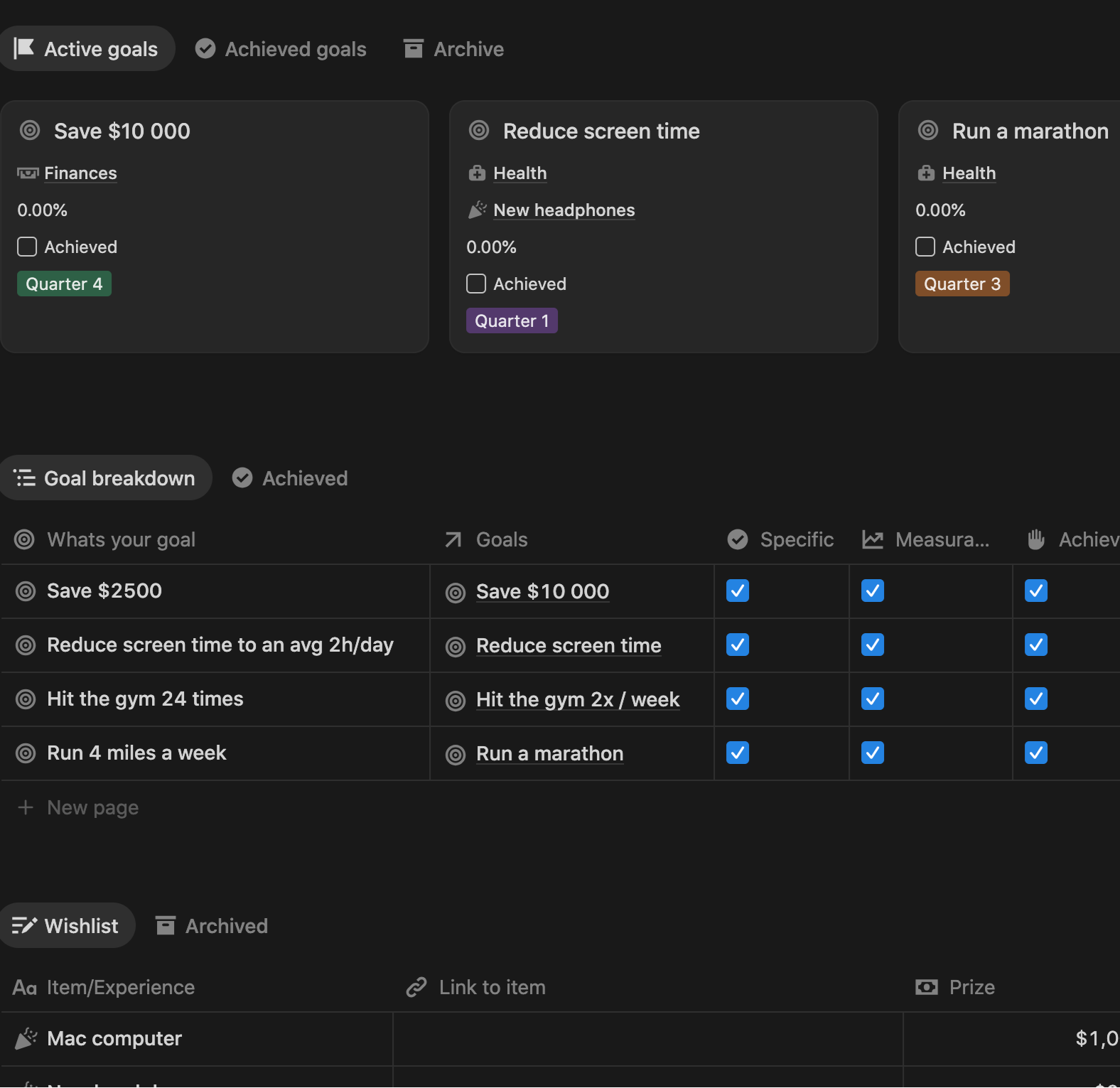Click the Prize column money icon
Screen dimensions: 1120x1088
point(927,987)
